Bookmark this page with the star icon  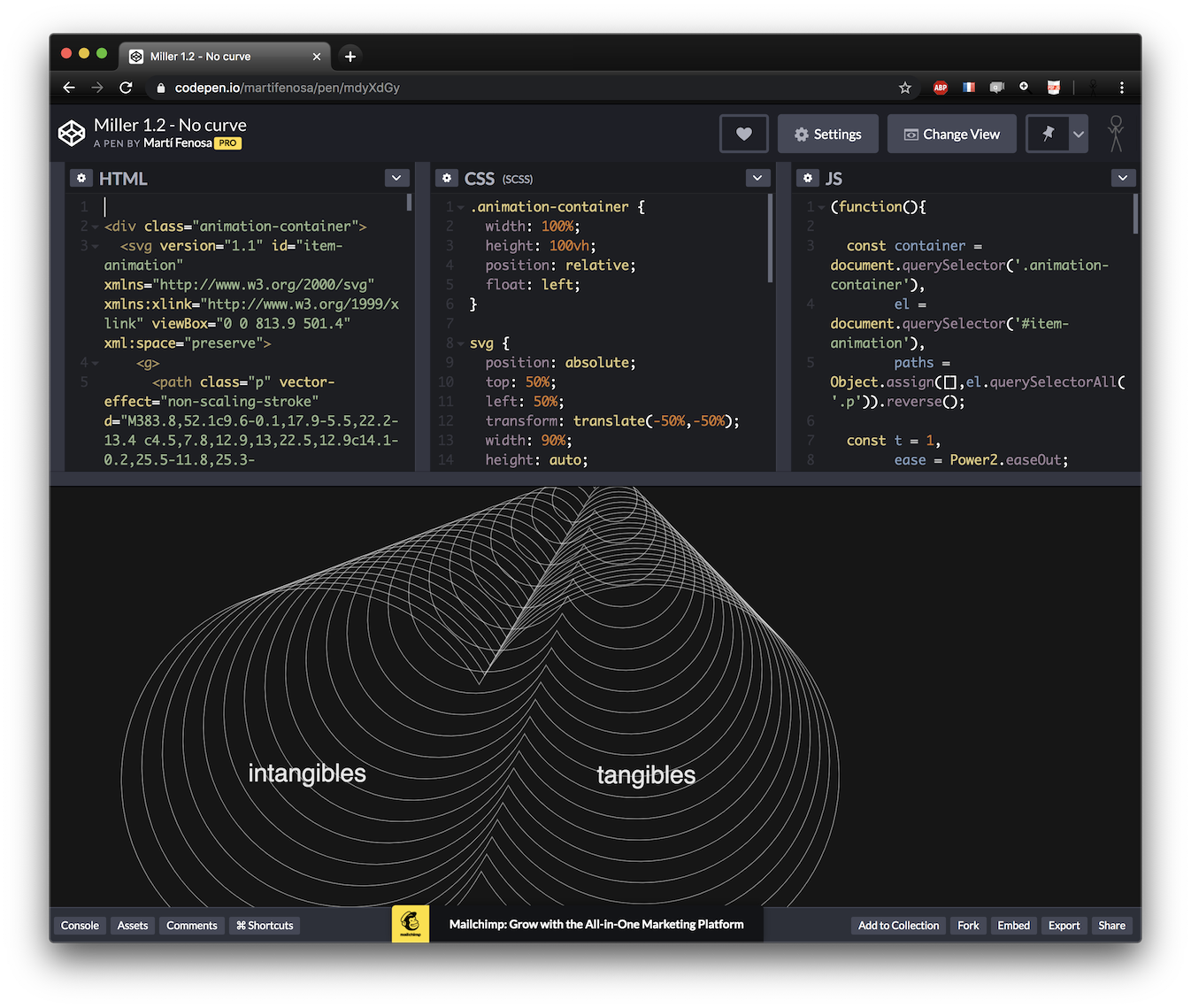tap(904, 88)
